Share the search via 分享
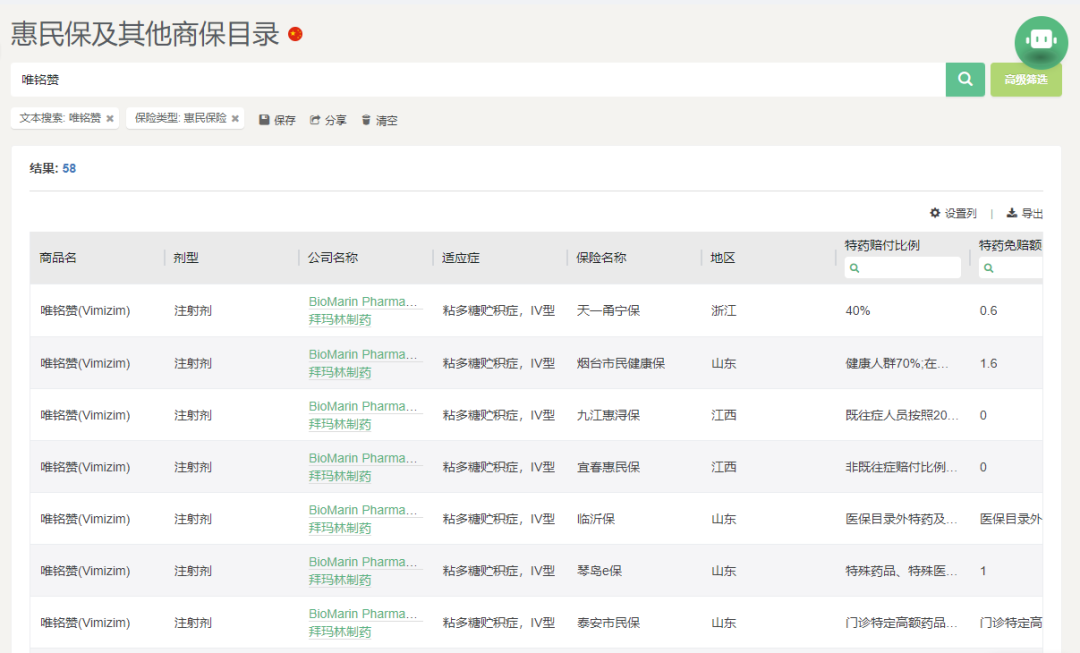The height and width of the screenshot is (653, 1080). pos(328,120)
